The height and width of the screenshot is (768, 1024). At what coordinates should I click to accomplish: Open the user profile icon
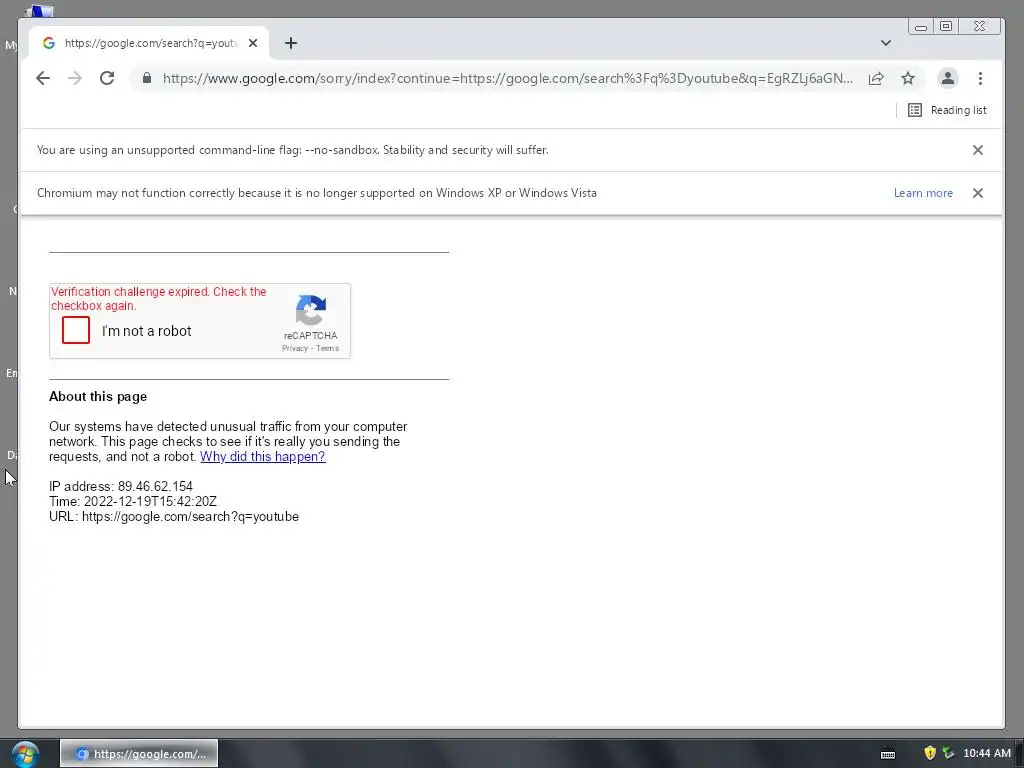pyautogui.click(x=948, y=78)
